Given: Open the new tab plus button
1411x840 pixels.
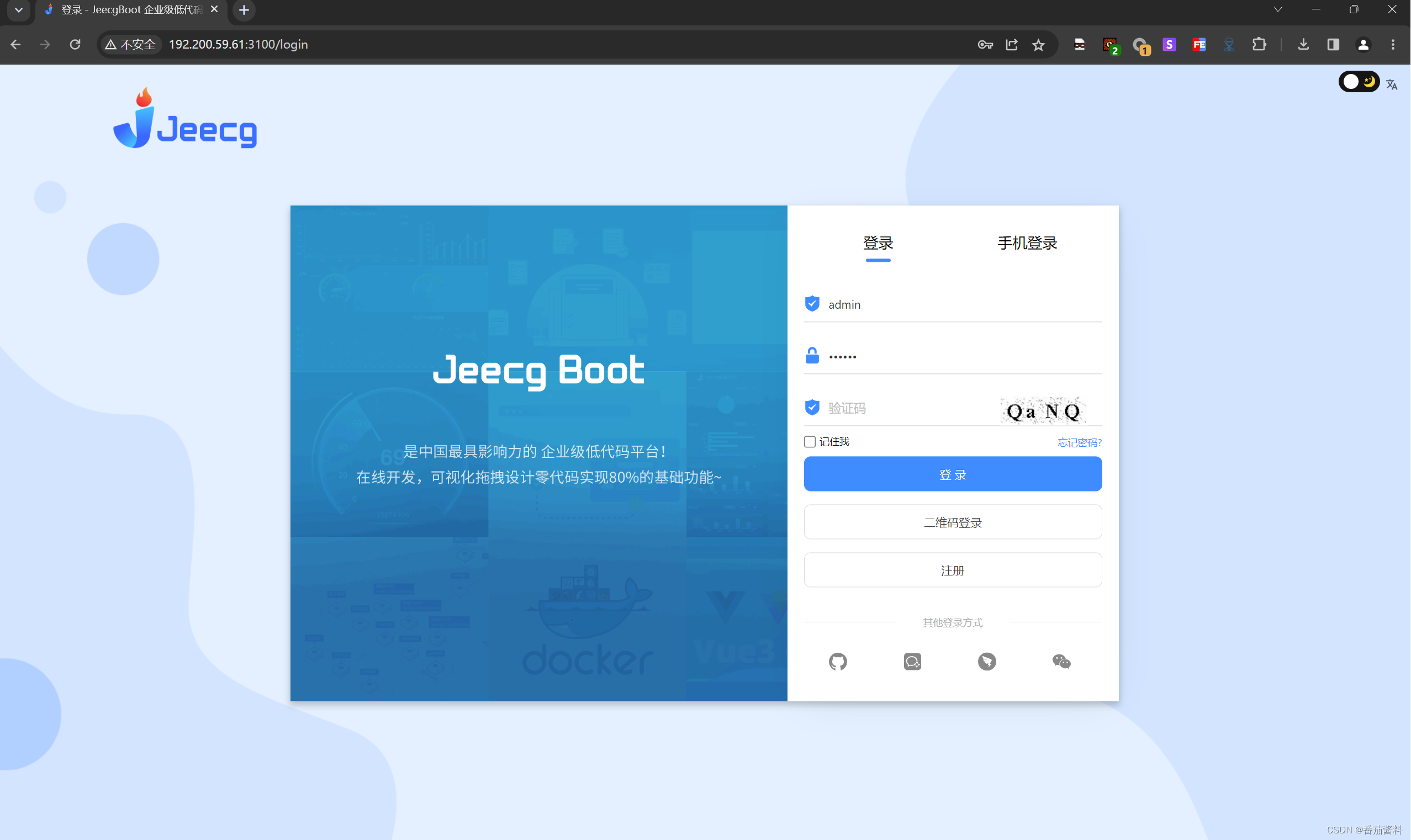Looking at the screenshot, I should coord(244,10).
